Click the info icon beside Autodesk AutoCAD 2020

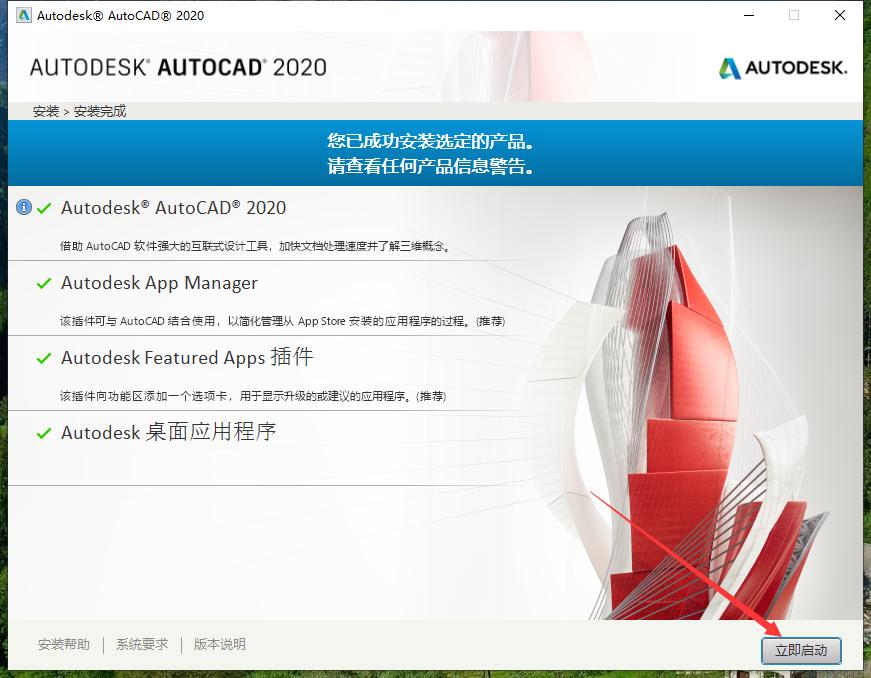22,208
